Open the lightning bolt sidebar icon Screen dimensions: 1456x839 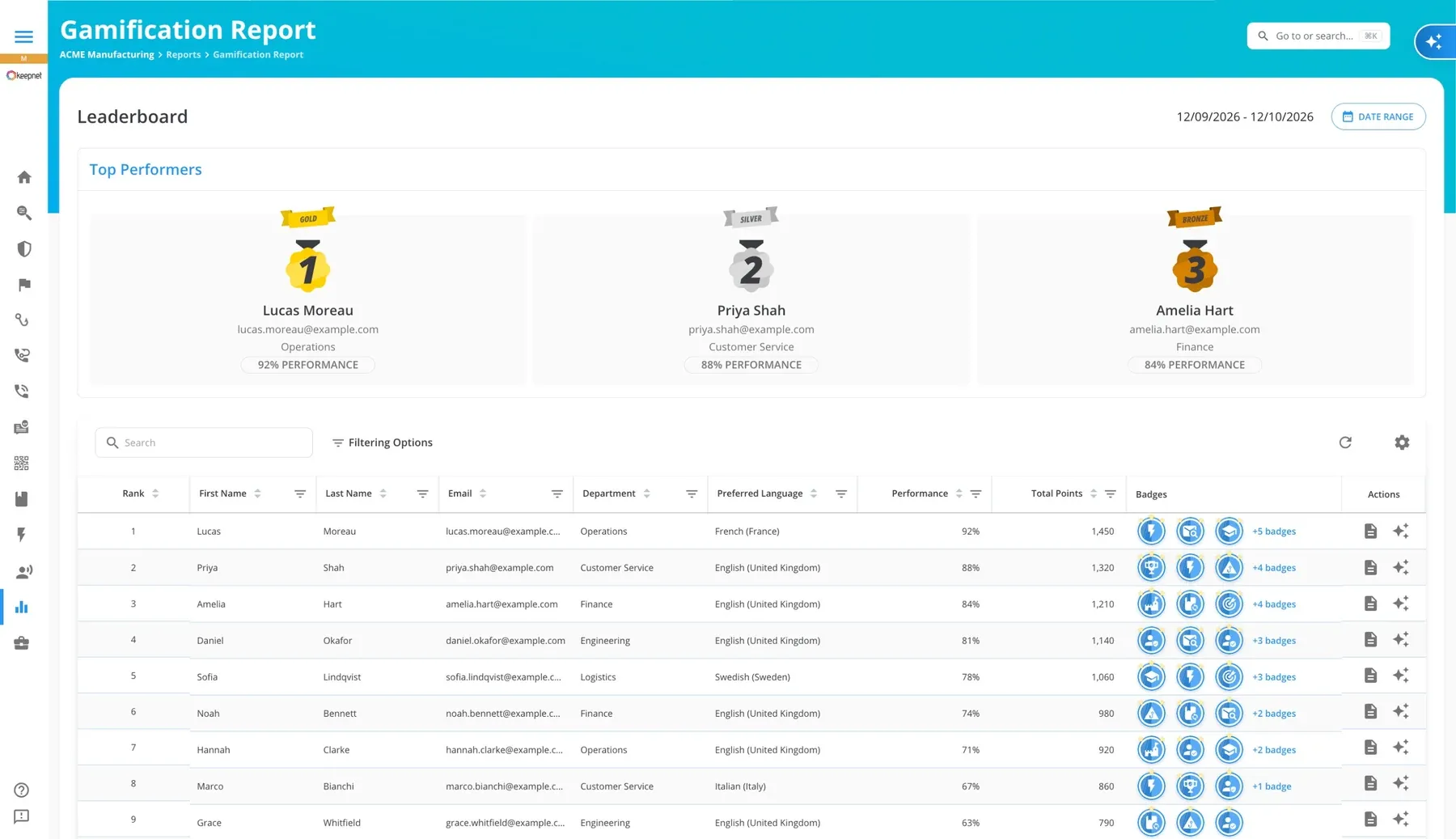click(22, 535)
